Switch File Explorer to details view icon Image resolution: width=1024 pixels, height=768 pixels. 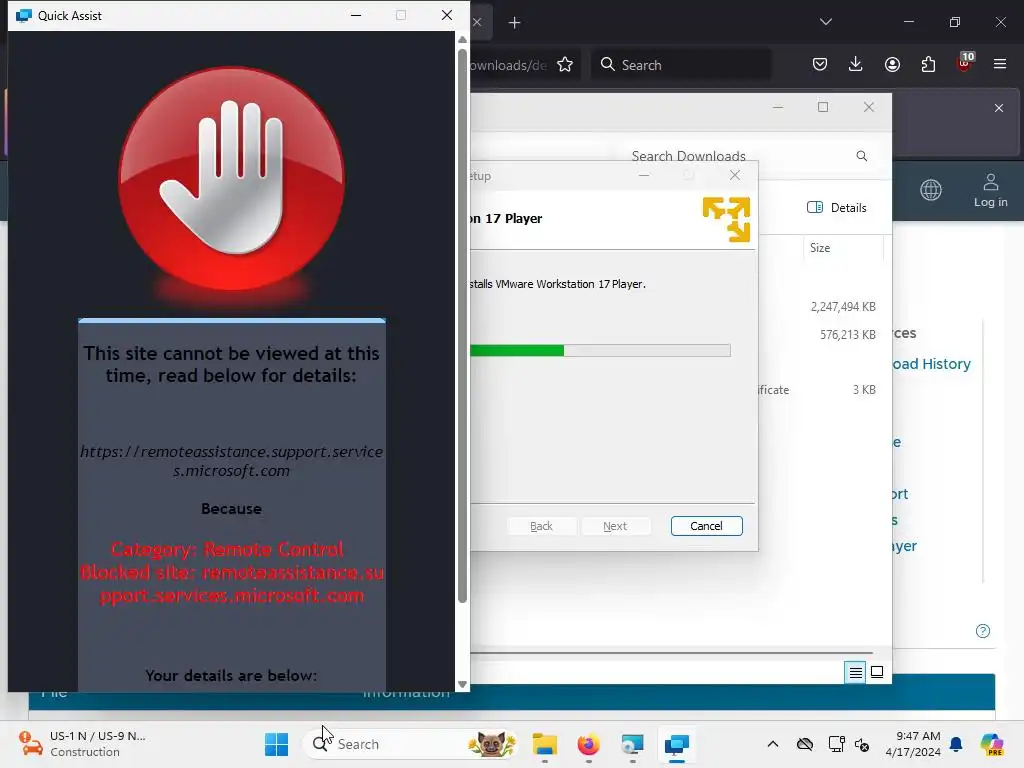pos(856,672)
